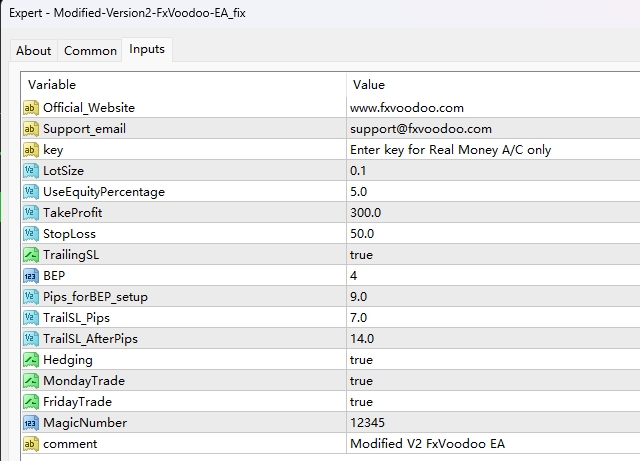Select the TrailSL_AfterPips variable name
The width and height of the screenshot is (640, 461).
91,339
